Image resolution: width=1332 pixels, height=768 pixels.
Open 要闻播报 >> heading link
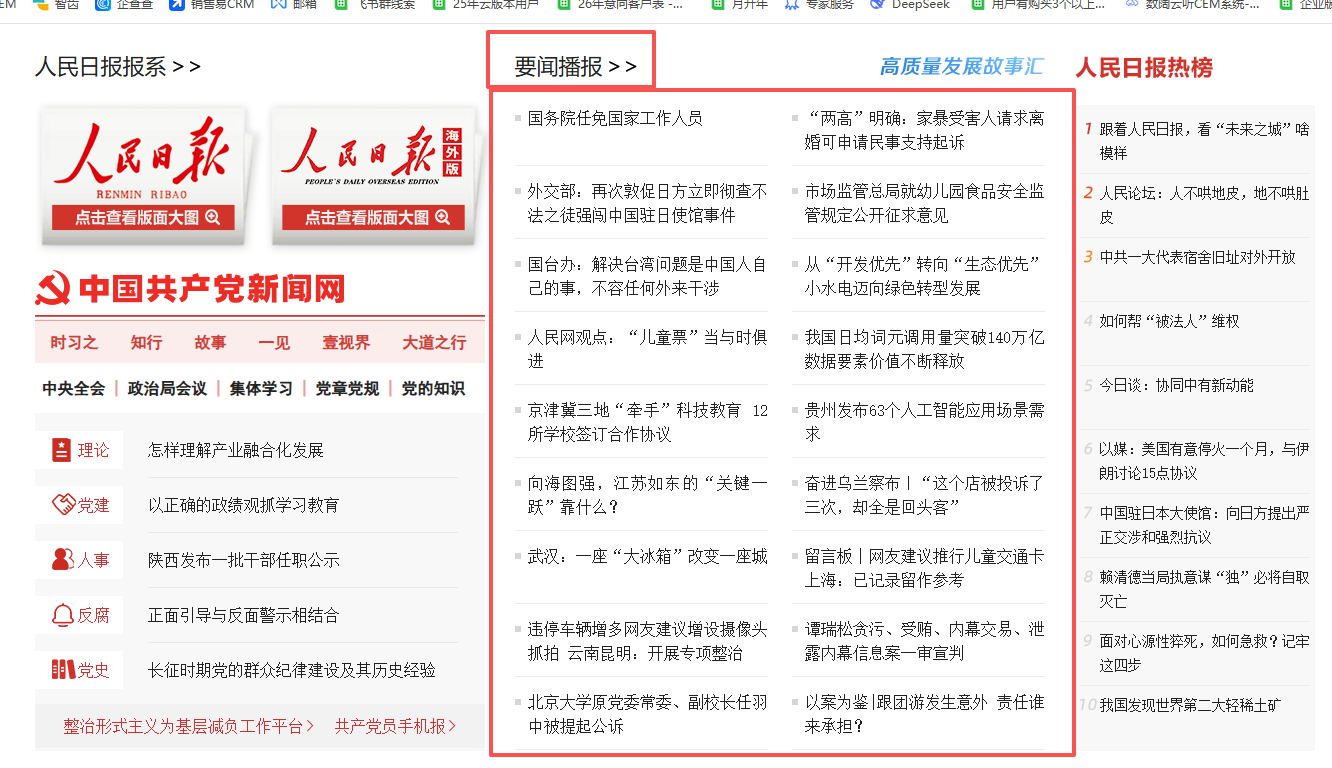tap(575, 67)
